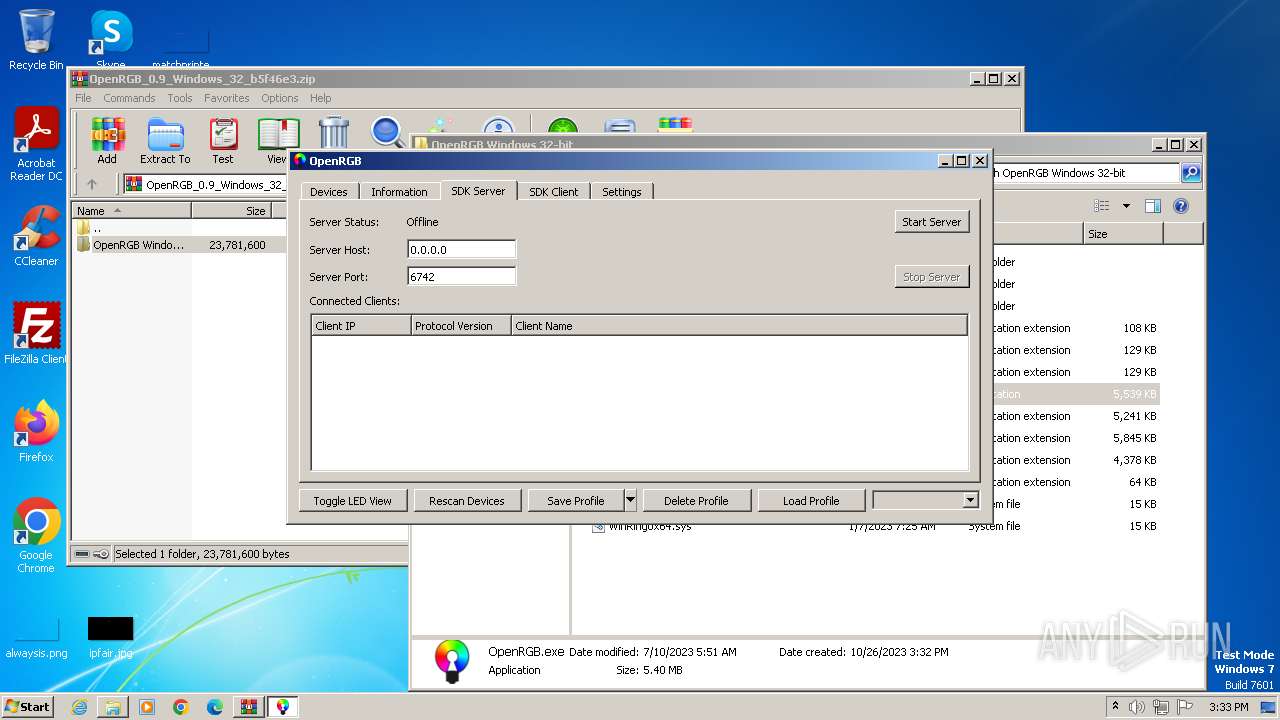
Task: Click the Protocol Version column header
Action: point(461,326)
